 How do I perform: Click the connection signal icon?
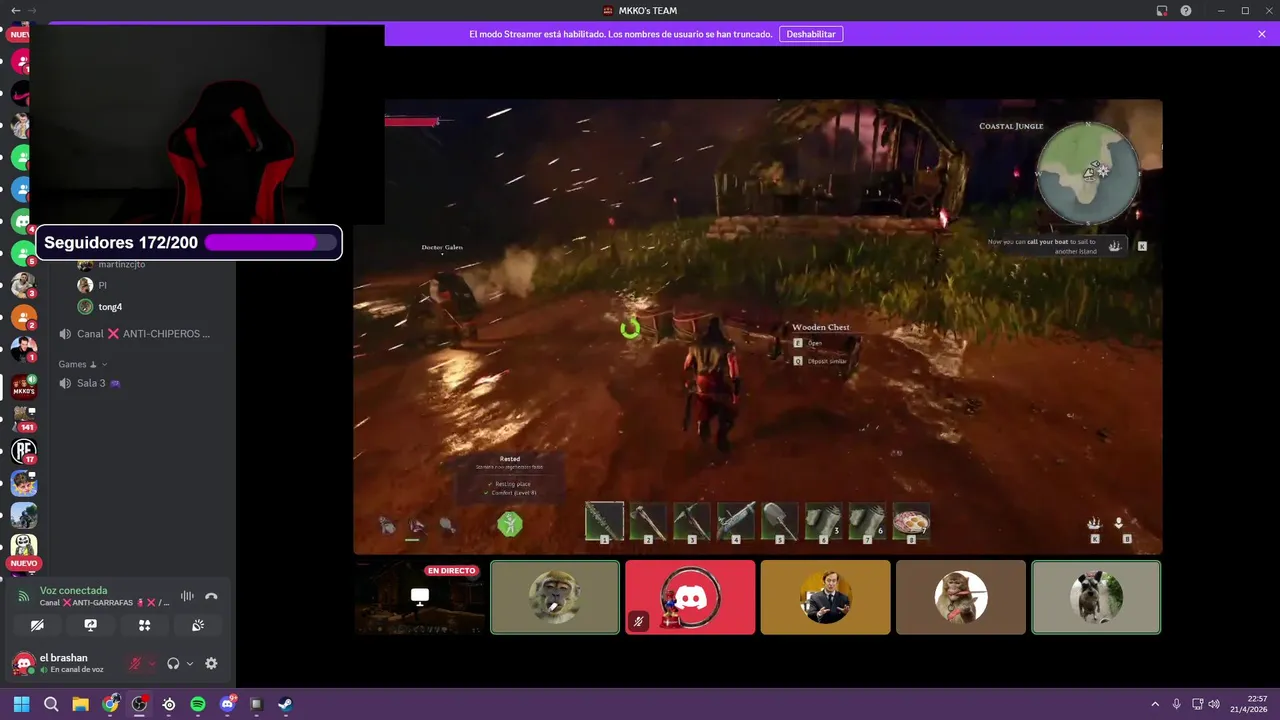coord(24,596)
